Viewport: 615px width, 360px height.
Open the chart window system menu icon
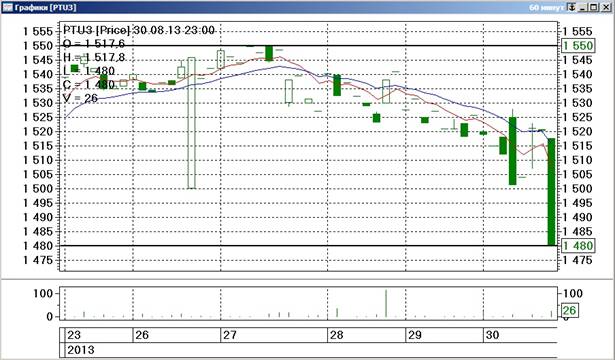7,7
